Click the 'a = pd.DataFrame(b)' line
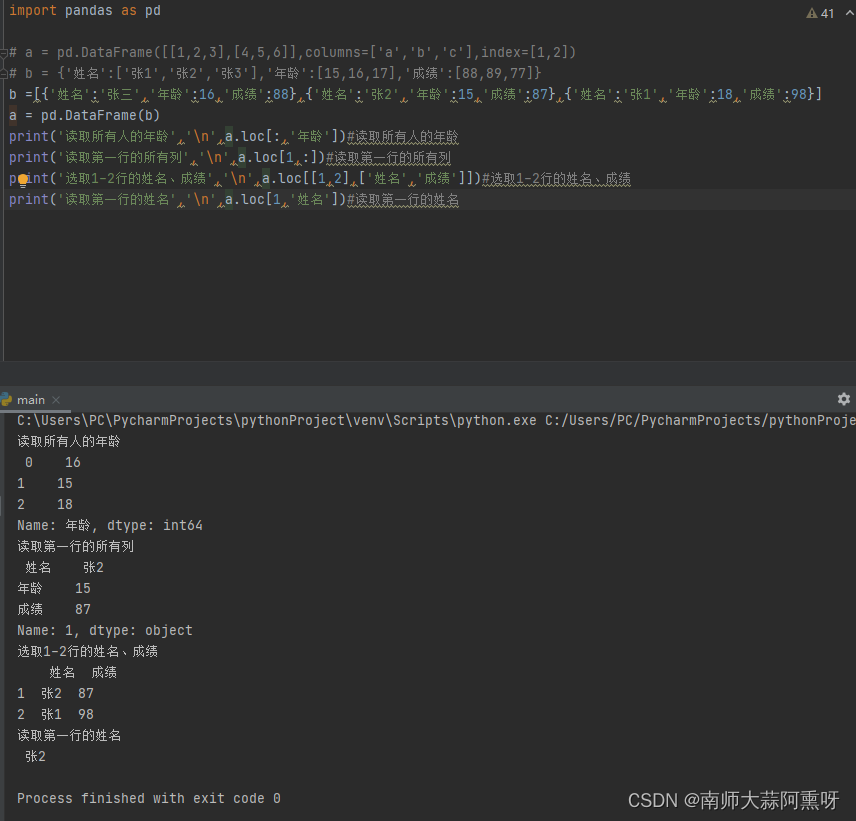The image size is (856, 821). 85,116
